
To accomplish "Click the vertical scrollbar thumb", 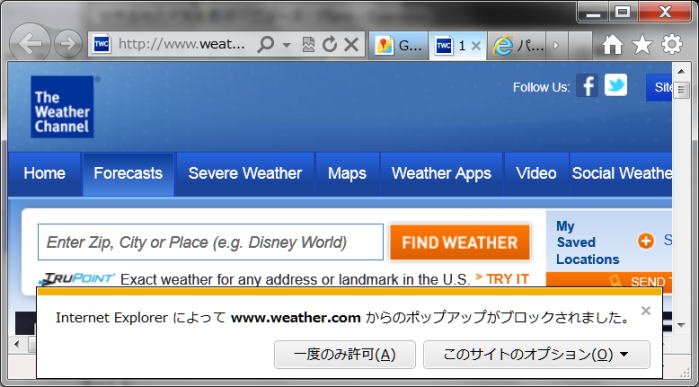I will [681, 91].
